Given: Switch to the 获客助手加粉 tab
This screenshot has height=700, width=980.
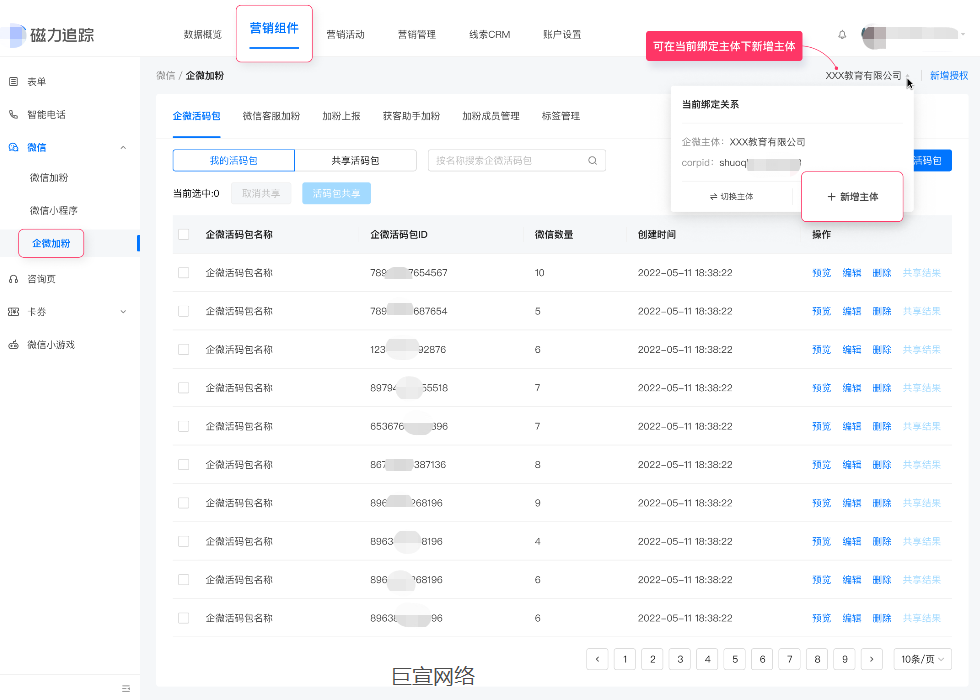Looking at the screenshot, I should coord(411,116).
